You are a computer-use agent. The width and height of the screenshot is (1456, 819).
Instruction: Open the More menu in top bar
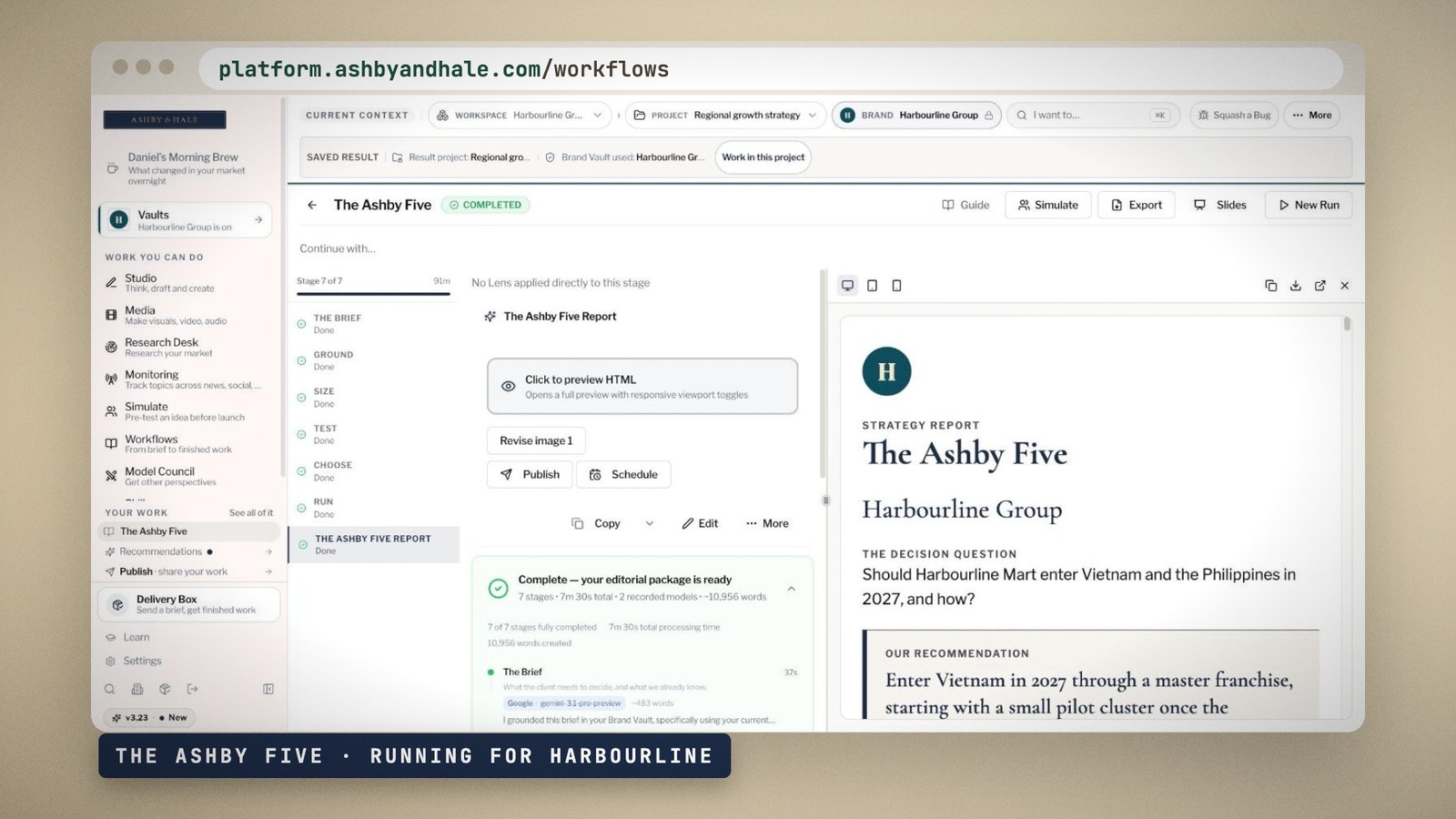click(x=1311, y=116)
